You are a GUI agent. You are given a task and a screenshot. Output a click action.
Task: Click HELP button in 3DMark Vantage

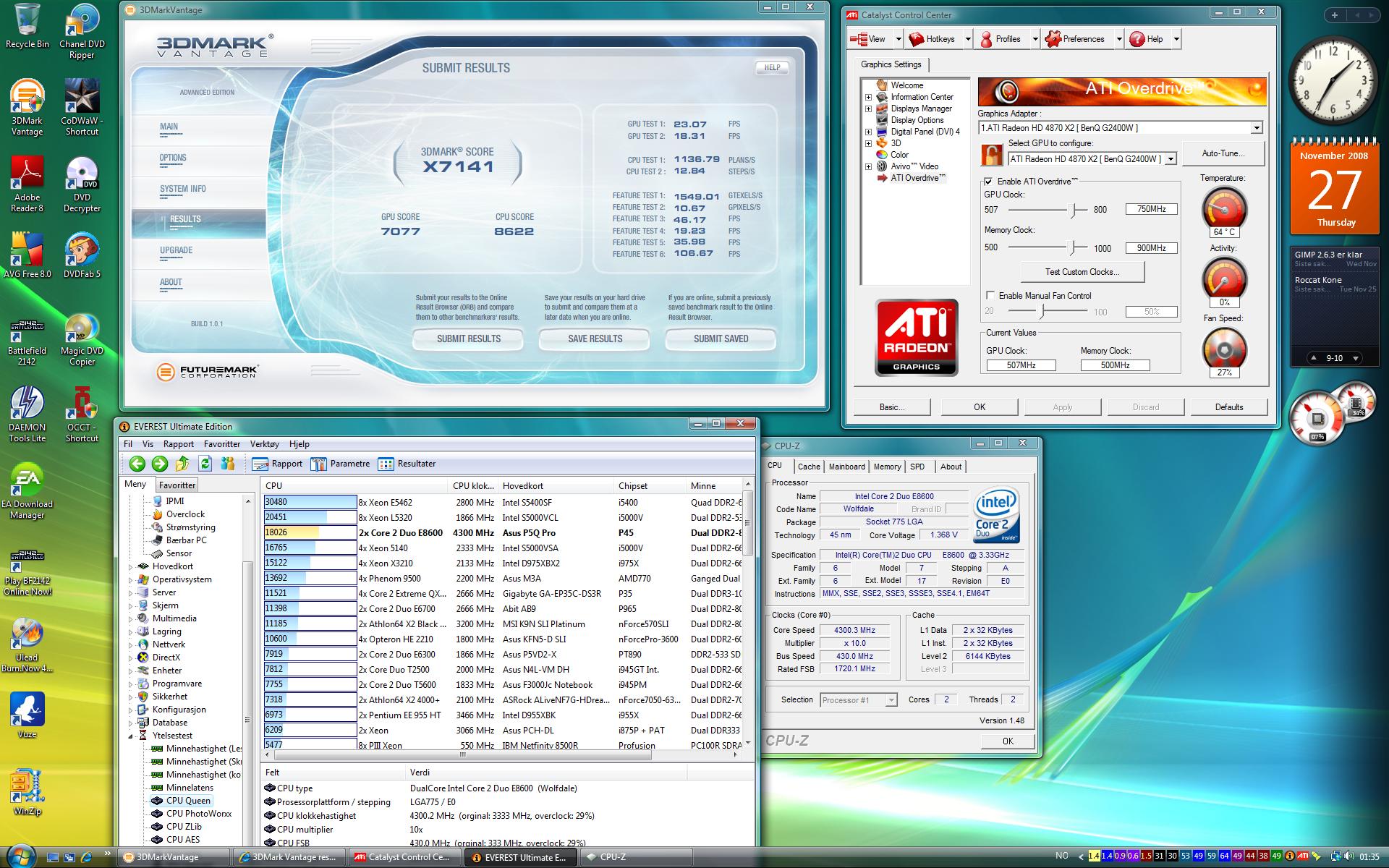772,67
